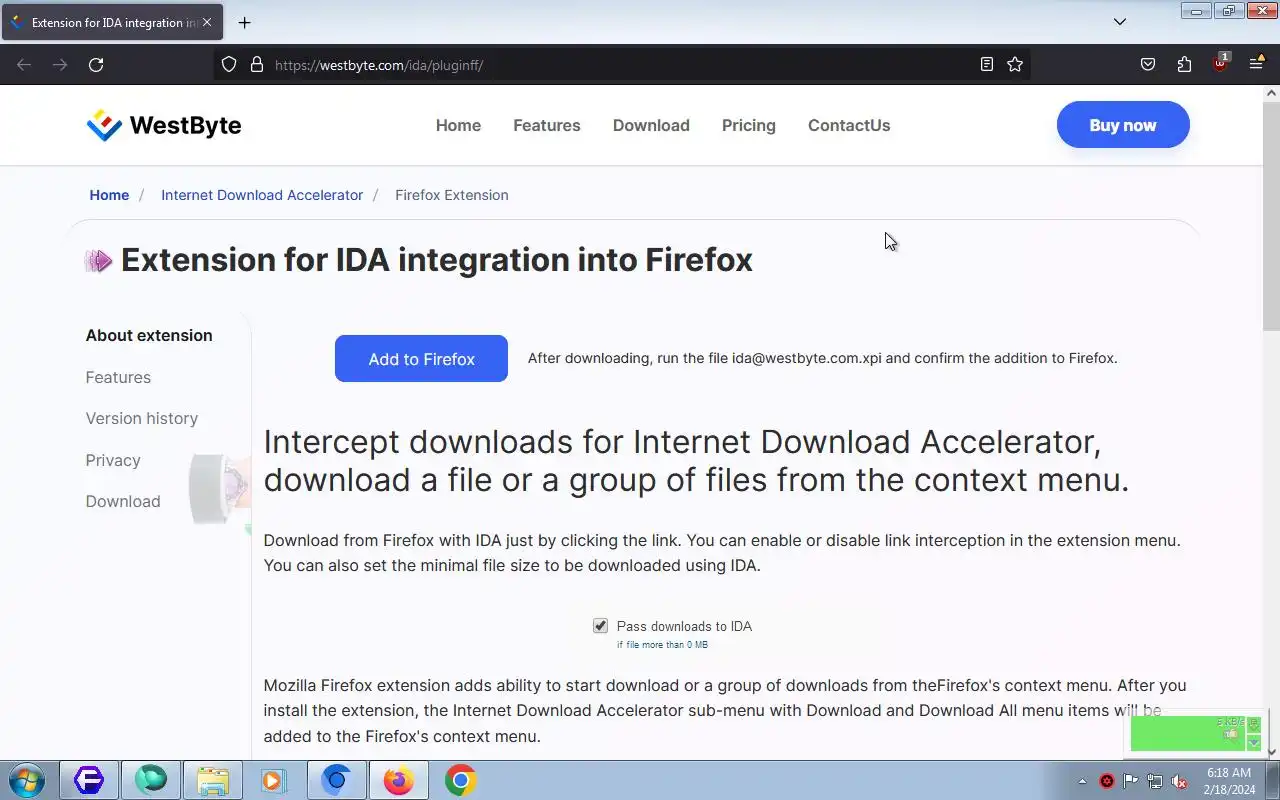Open the network tray icon
Viewport: 1280px width, 800px height.
coord(1155,781)
